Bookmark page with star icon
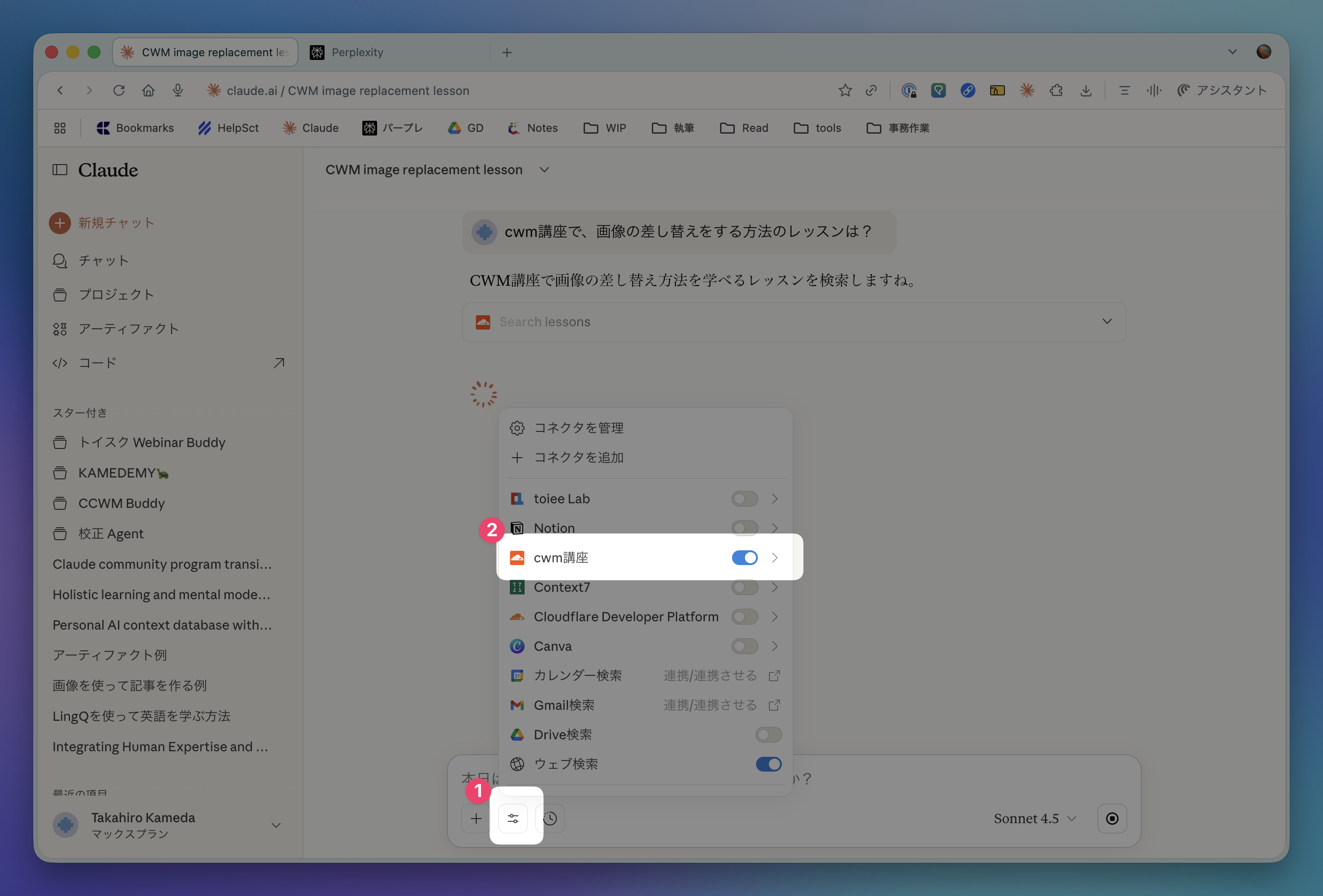This screenshot has width=1323, height=896. (x=845, y=90)
